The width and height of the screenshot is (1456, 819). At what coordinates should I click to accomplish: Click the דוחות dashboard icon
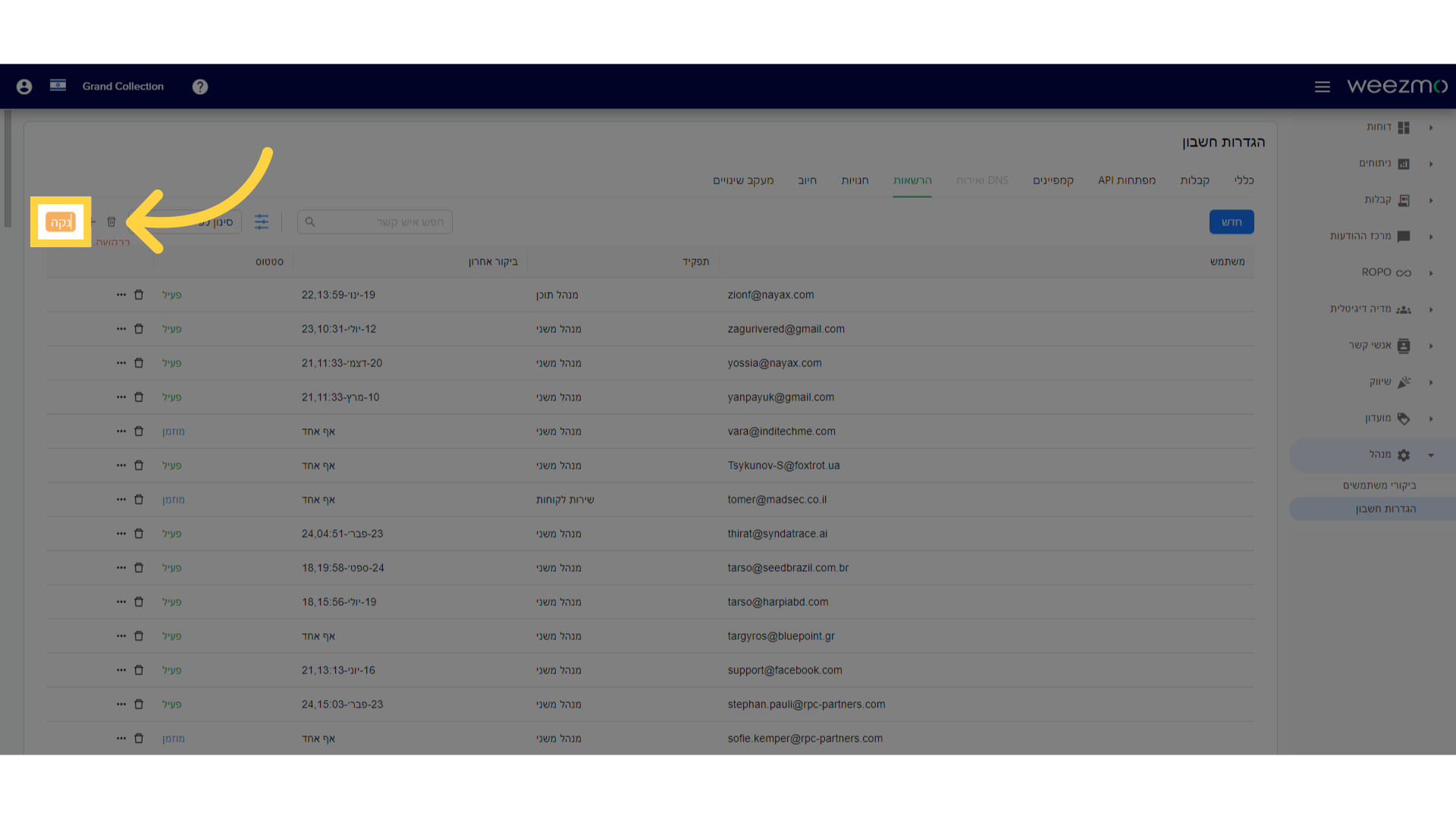click(x=1404, y=127)
